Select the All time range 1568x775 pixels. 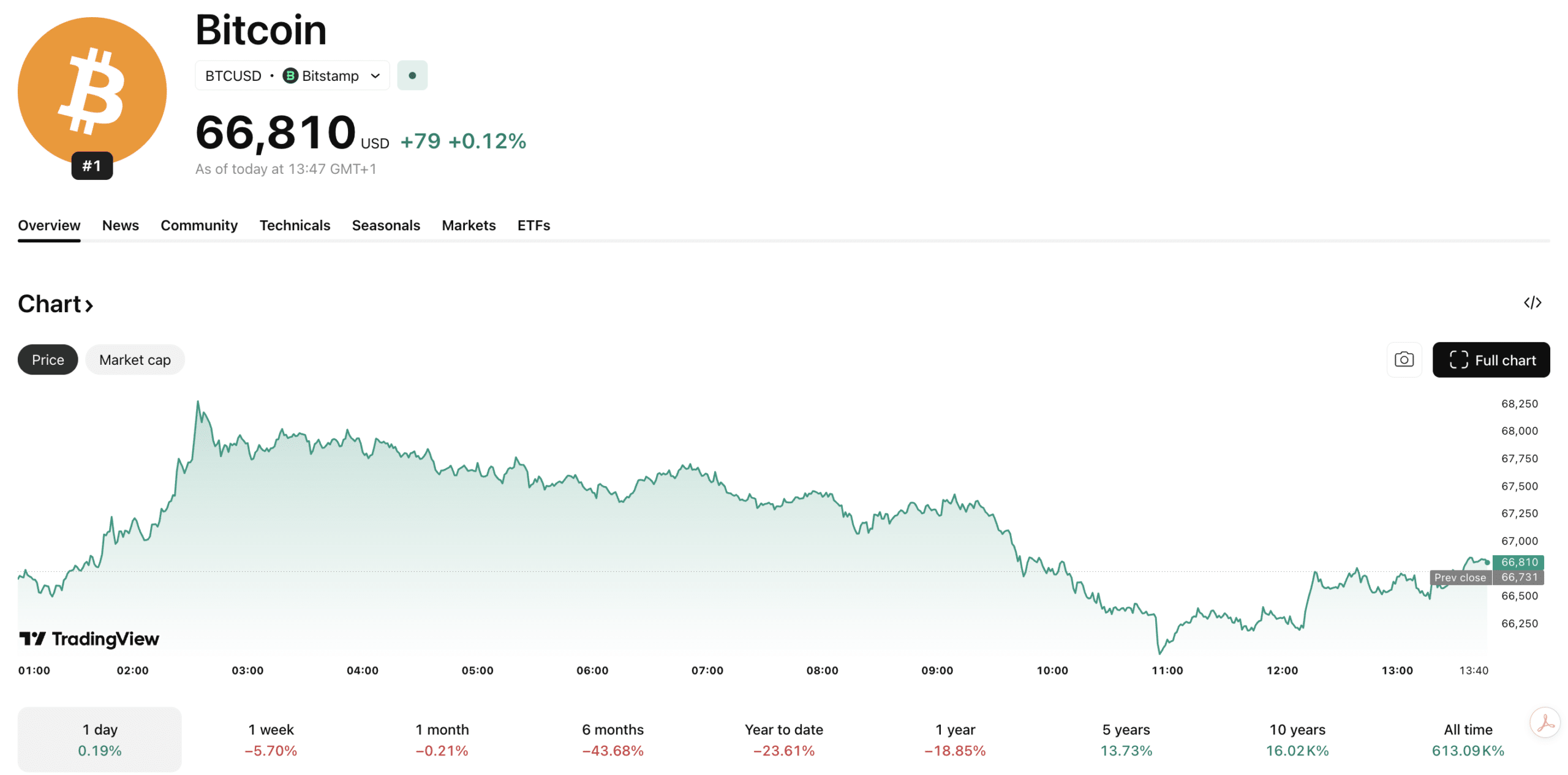pyautogui.click(x=1468, y=739)
